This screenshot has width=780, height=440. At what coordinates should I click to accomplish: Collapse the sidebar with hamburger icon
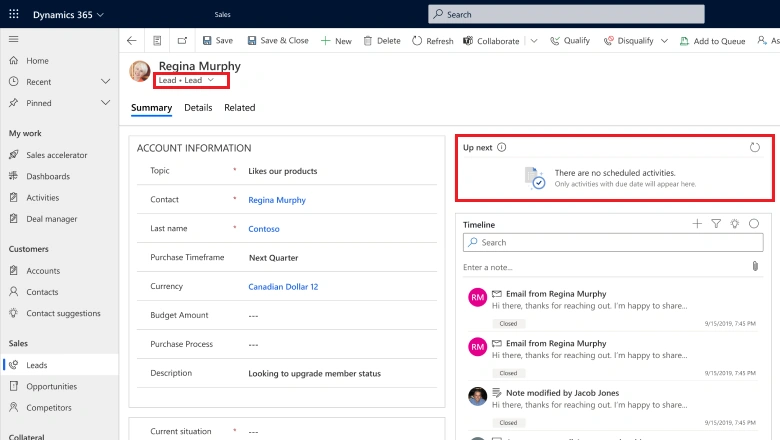13,39
